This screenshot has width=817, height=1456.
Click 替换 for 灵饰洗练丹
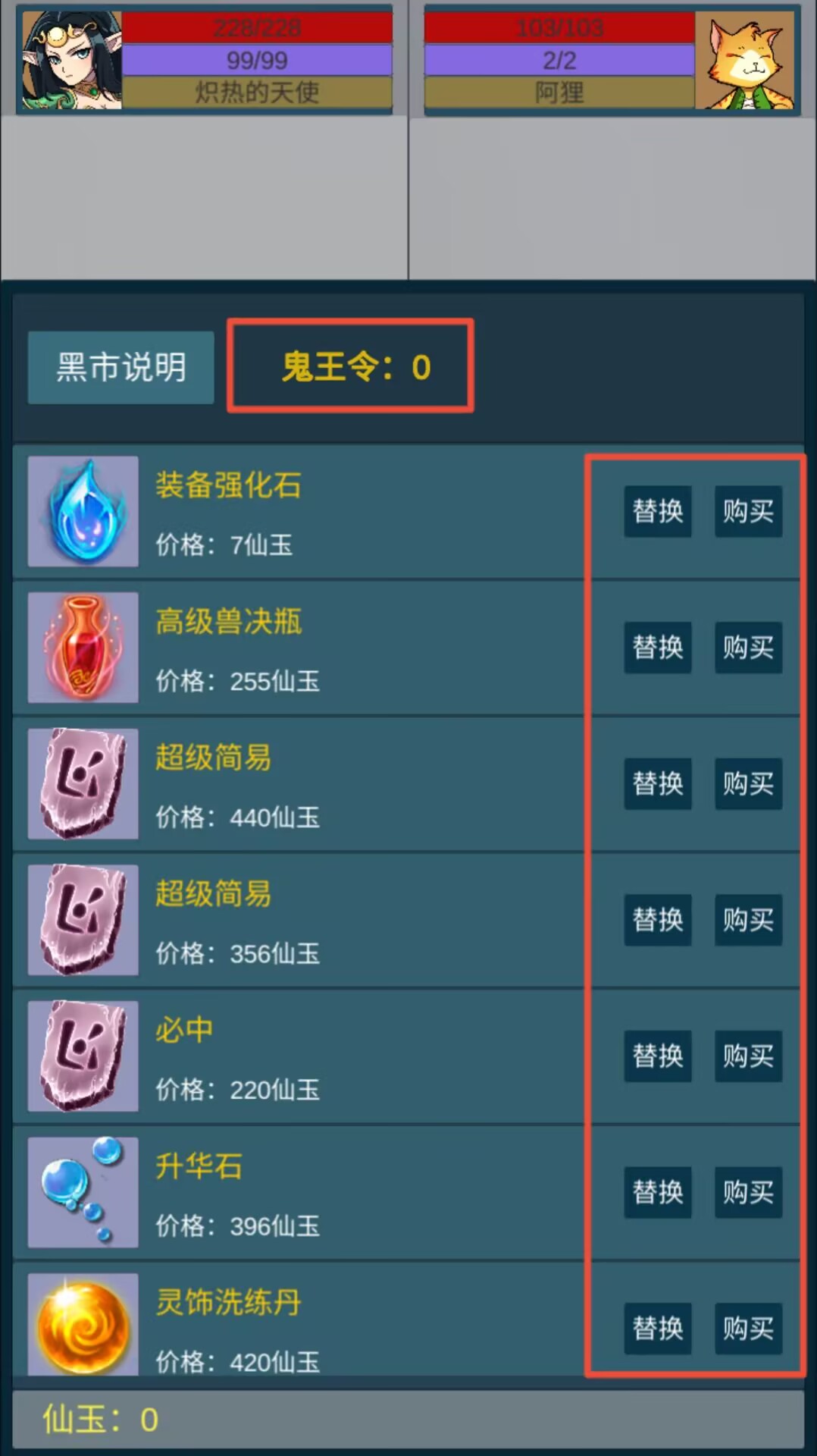click(x=658, y=1329)
